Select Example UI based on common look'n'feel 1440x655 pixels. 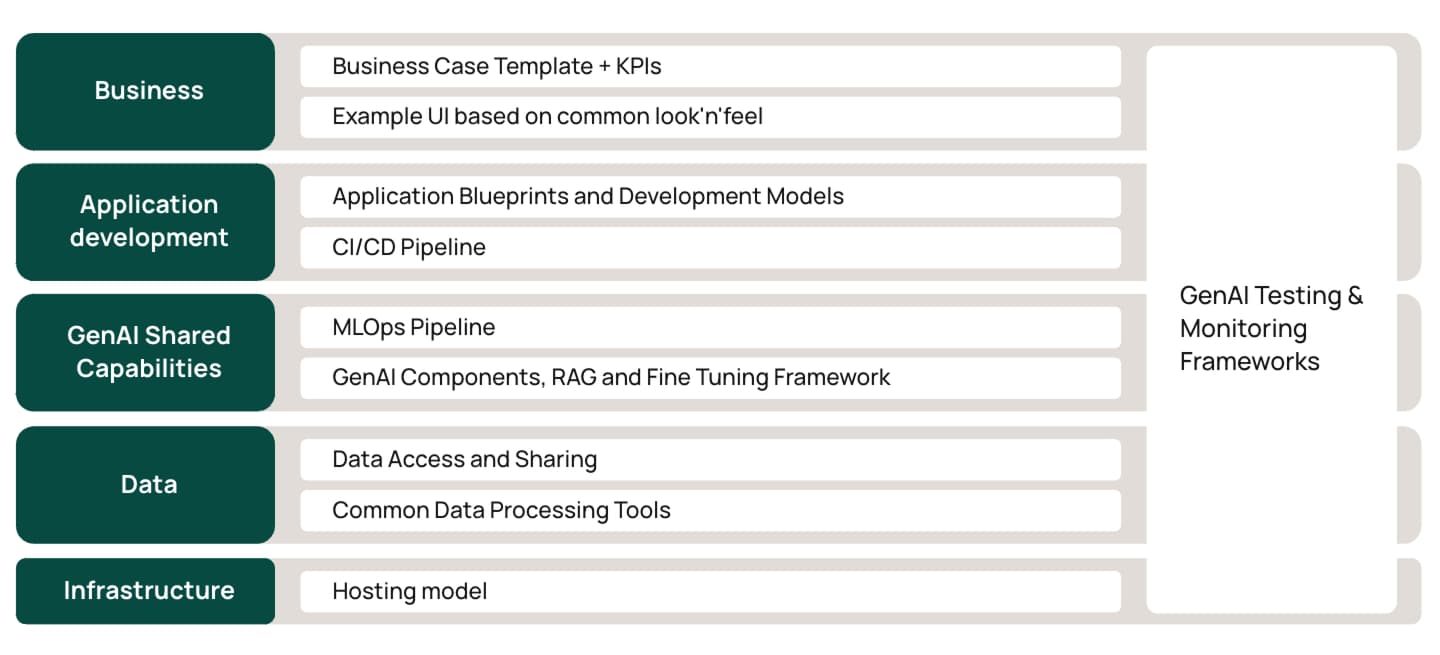point(710,116)
